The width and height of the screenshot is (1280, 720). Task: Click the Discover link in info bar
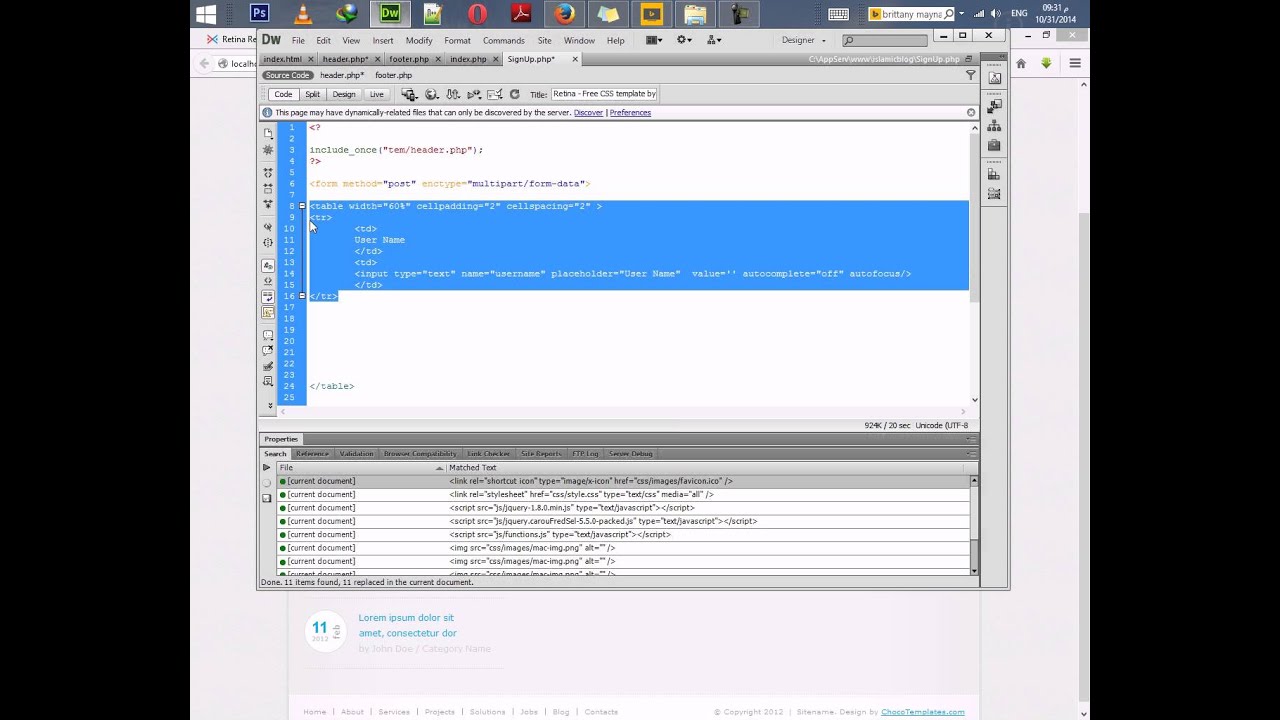[588, 113]
